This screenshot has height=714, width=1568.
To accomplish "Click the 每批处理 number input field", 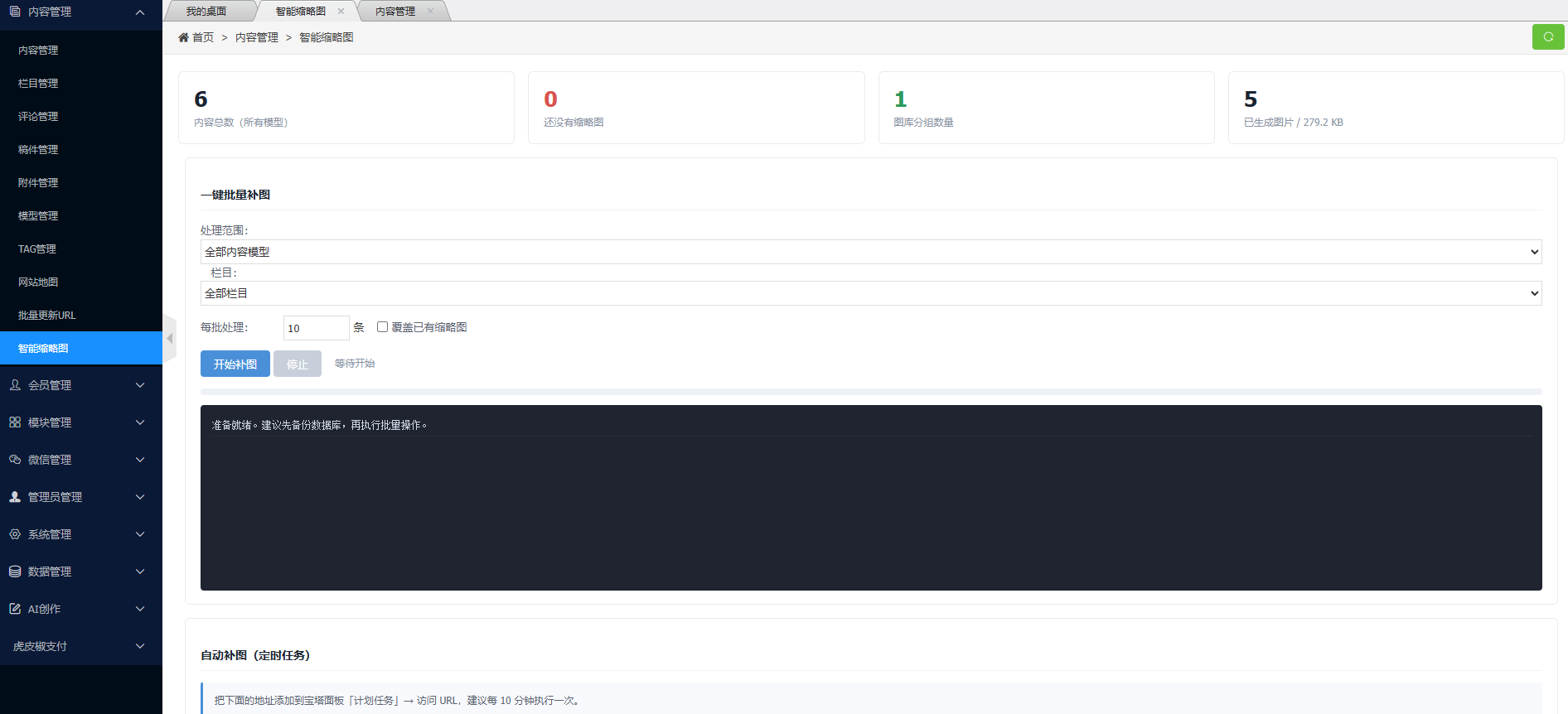I will click(x=317, y=328).
